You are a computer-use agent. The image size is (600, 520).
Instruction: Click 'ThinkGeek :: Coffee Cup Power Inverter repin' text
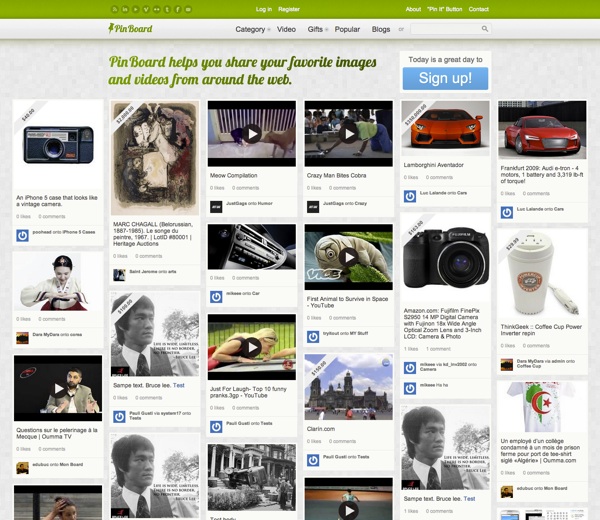tap(541, 330)
